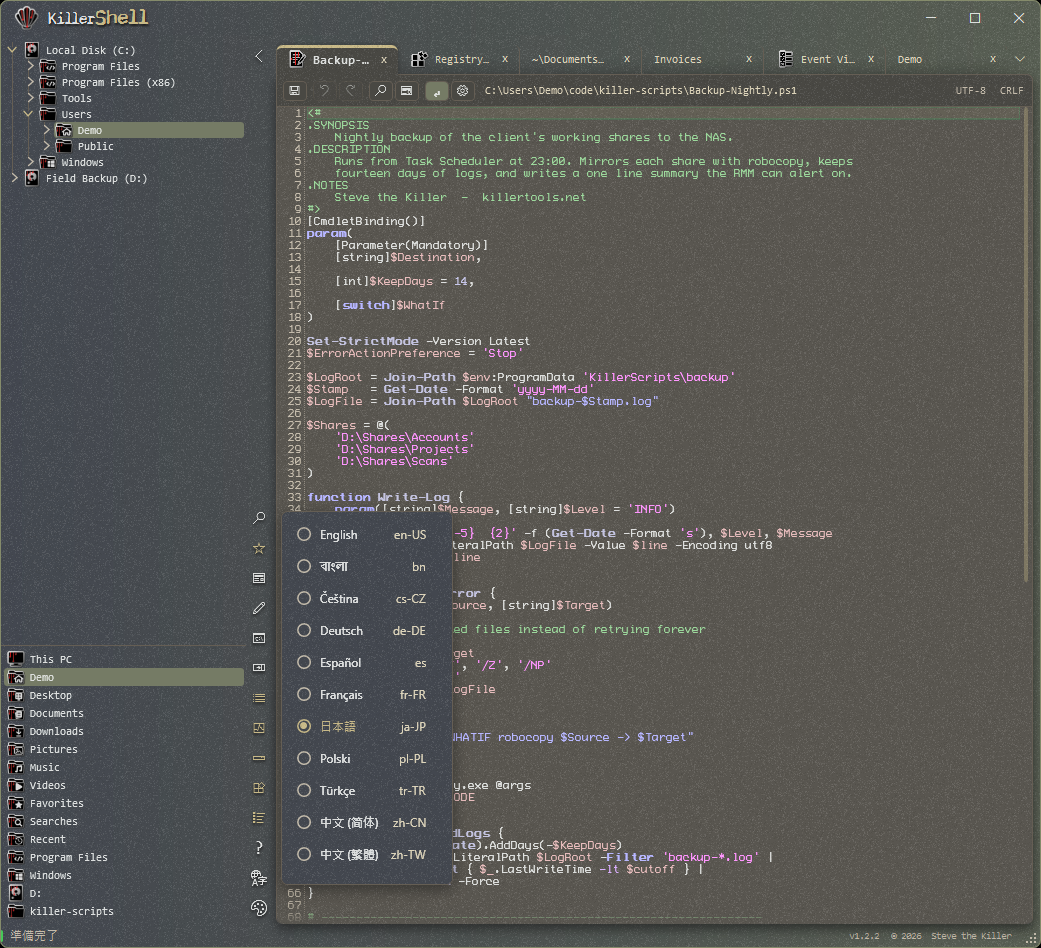Select Polski pl-PL language option
Screen dimensions: 1041x948
coord(366,758)
